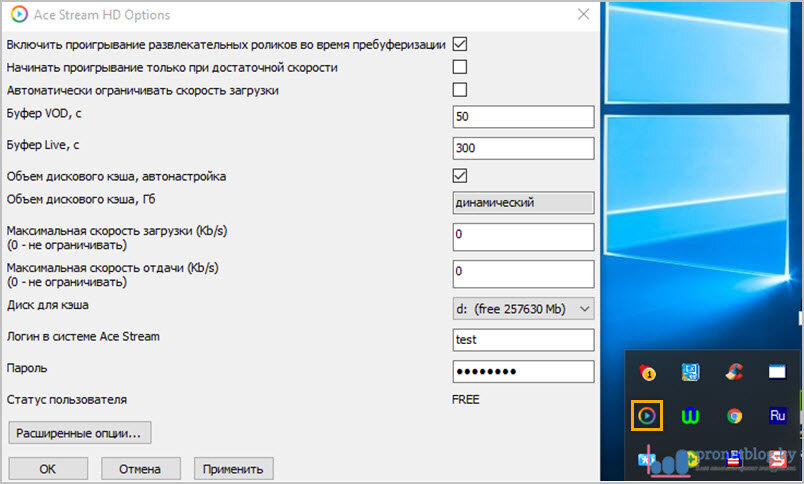Screen dimensions: 804x484
Task: Click the 'Буфер VOD, с' label
Action: 44,113
